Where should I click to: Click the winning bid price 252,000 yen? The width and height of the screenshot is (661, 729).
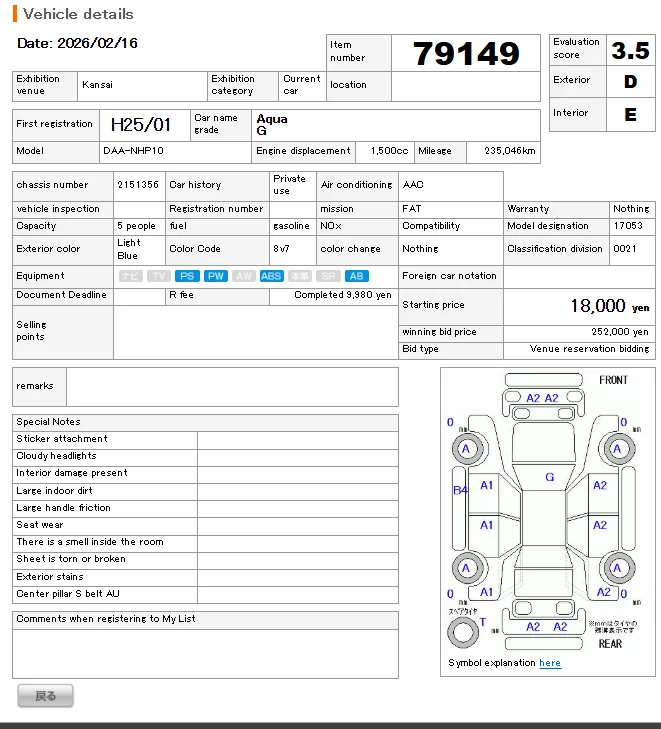(620, 332)
